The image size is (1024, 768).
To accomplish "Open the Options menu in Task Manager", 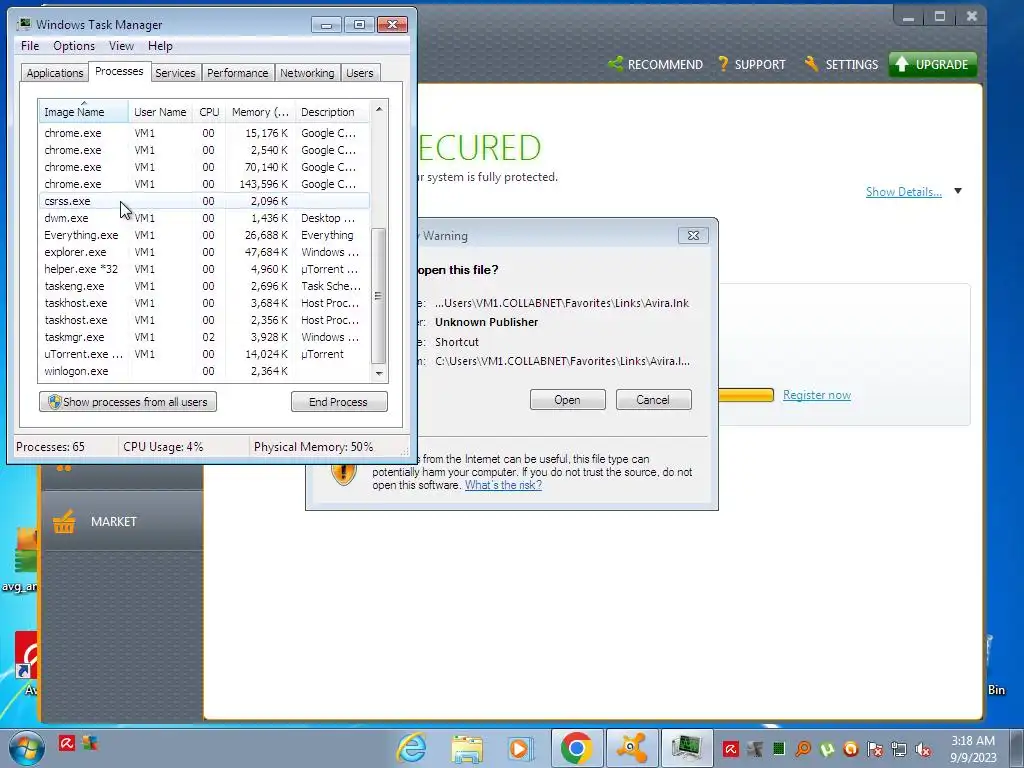I will click(x=74, y=46).
